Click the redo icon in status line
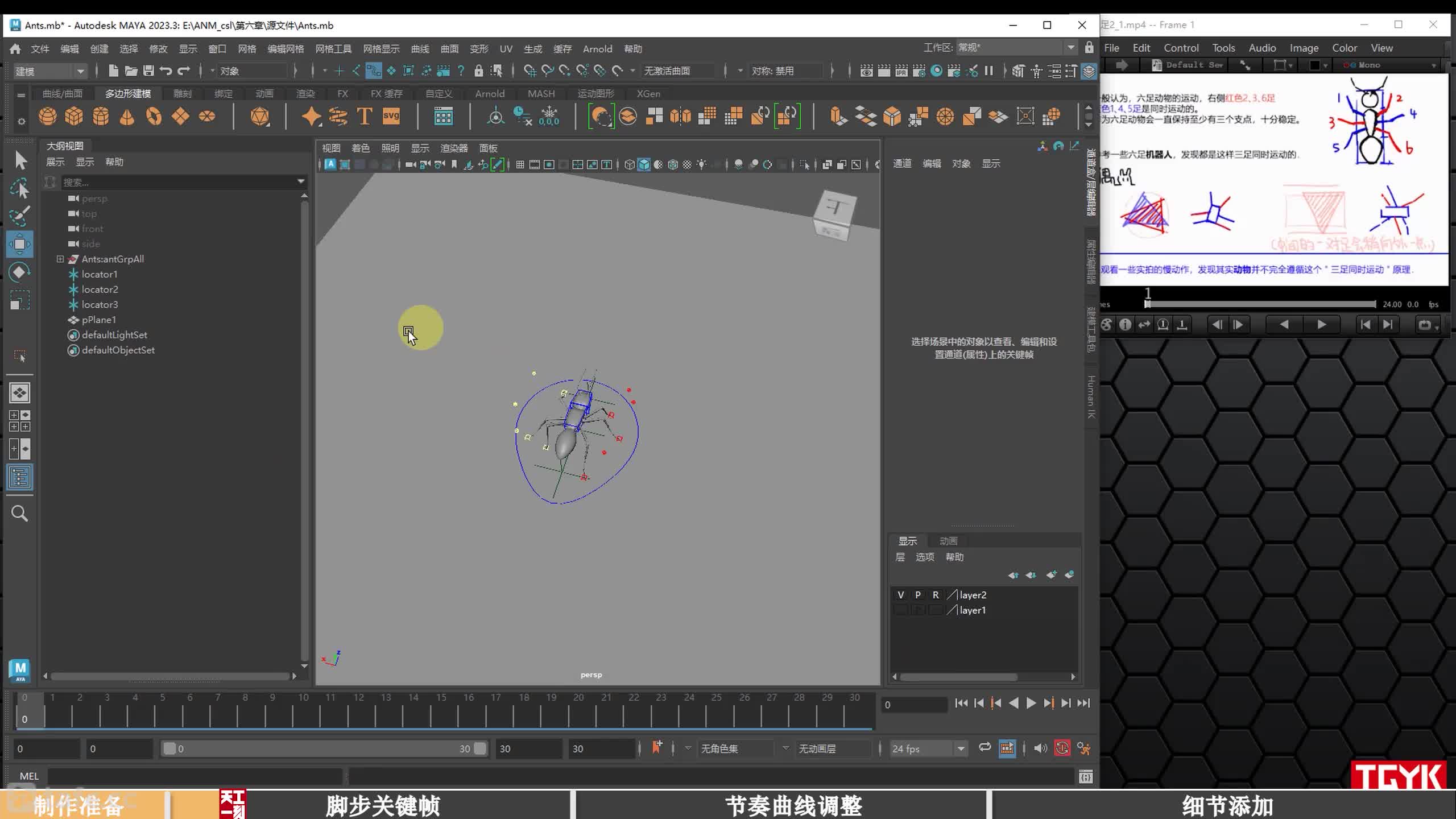Viewport: 1456px width, 819px height. pos(183,71)
